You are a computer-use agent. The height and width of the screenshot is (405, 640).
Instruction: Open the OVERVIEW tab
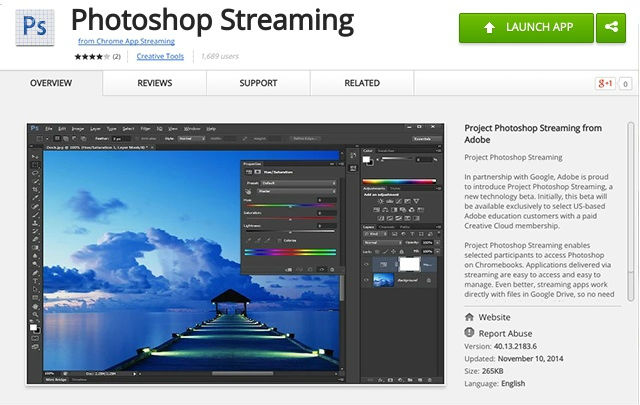tap(51, 83)
